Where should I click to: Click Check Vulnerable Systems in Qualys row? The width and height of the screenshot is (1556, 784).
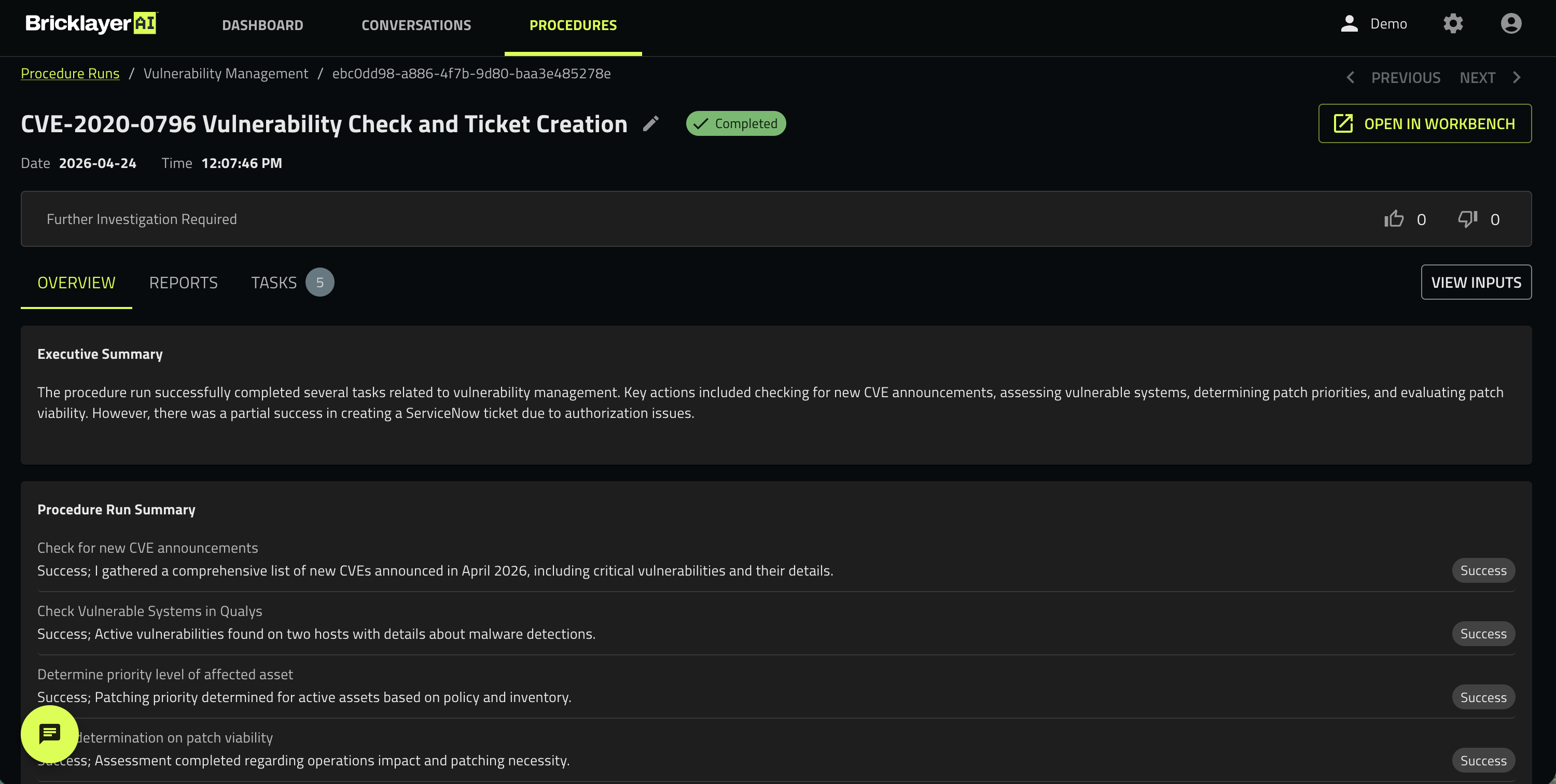coord(775,623)
